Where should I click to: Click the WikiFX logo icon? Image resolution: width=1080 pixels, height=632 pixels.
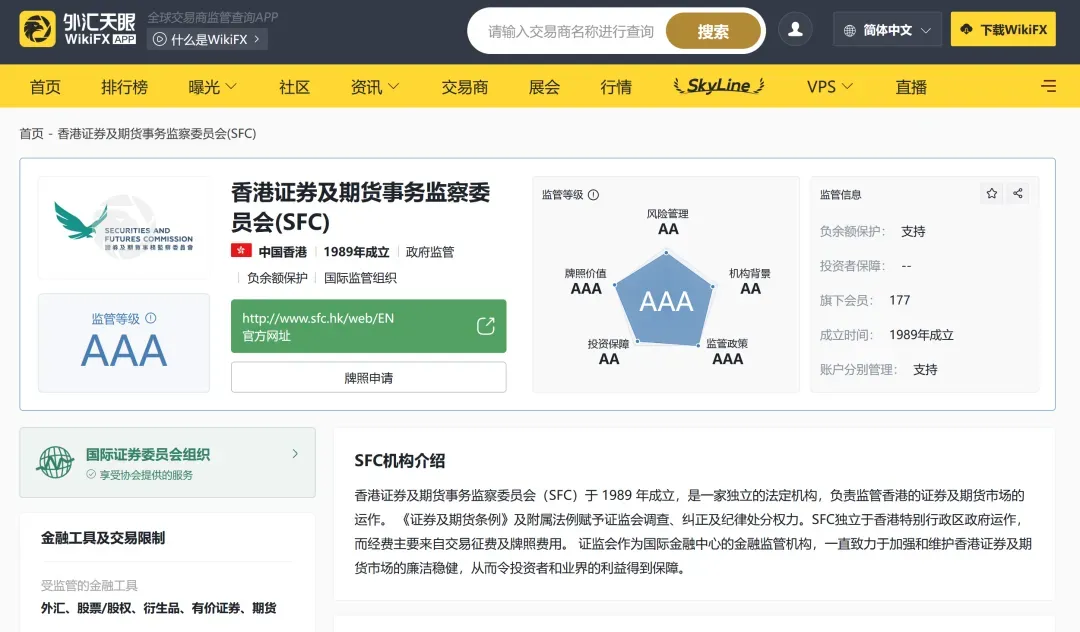[x=37, y=29]
